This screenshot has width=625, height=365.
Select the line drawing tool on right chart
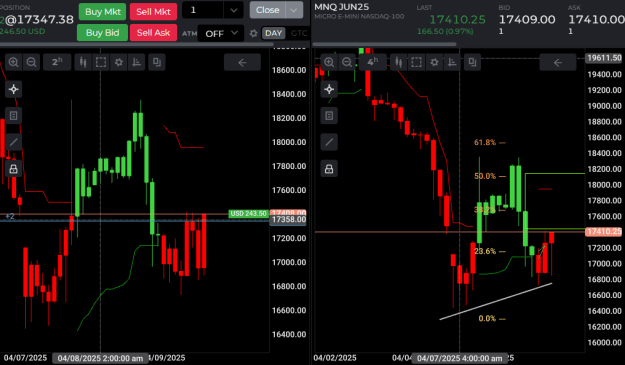[329, 142]
